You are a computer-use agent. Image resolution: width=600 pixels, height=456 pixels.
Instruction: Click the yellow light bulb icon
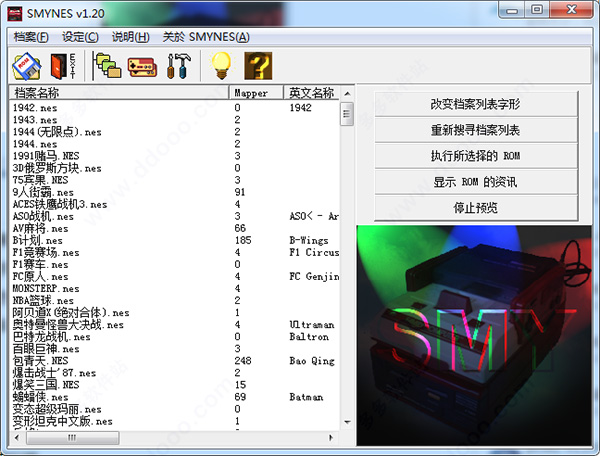[x=222, y=66]
